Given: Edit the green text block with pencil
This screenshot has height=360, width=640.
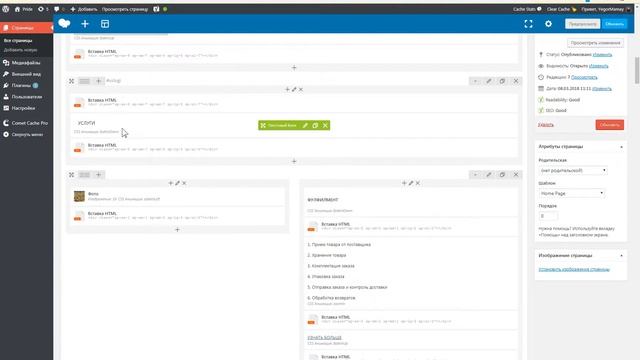Looking at the screenshot, I should (305, 125).
